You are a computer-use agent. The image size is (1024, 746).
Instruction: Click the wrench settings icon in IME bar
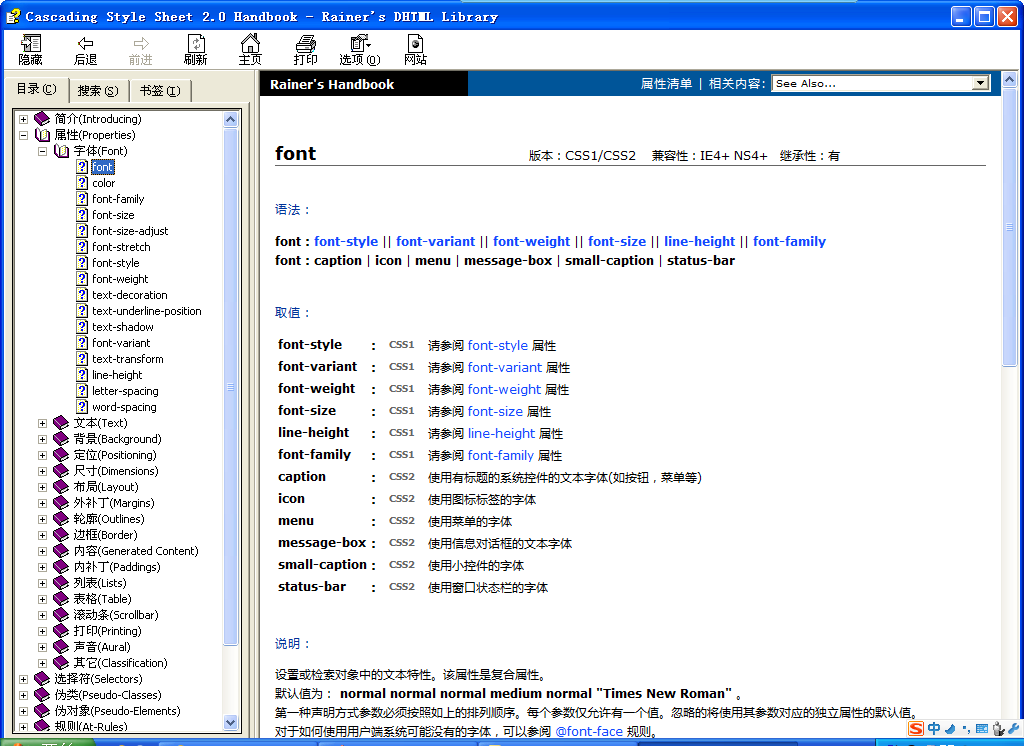click(1014, 728)
